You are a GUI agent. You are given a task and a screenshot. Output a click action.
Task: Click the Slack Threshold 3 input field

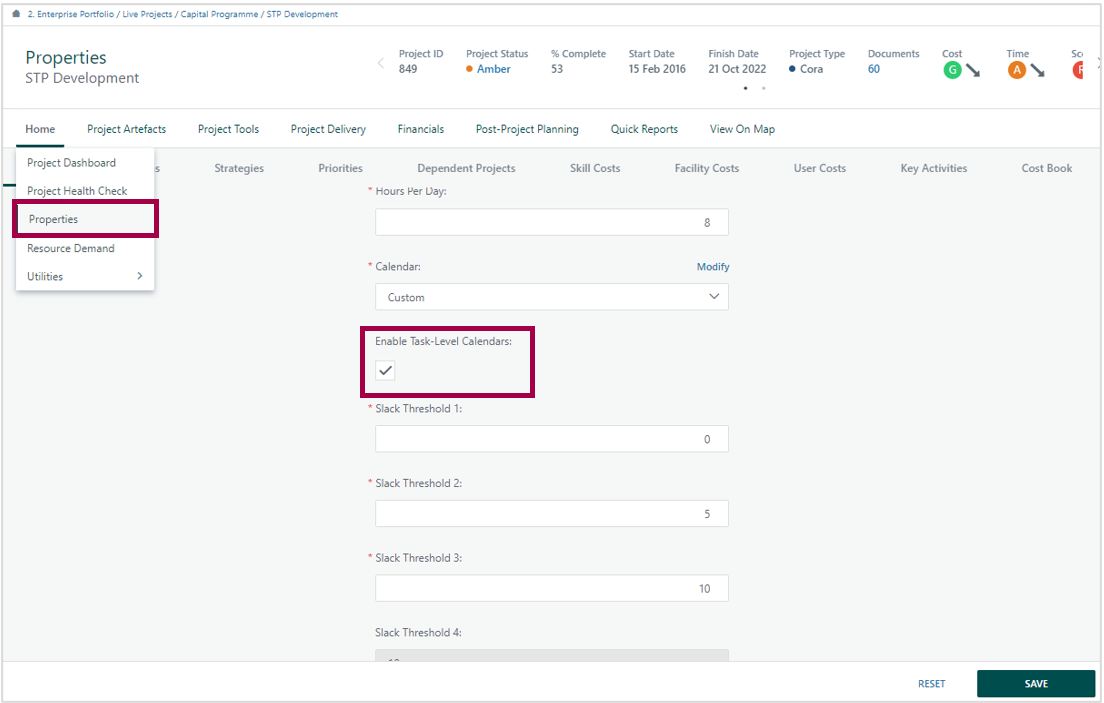pyautogui.click(x=551, y=588)
